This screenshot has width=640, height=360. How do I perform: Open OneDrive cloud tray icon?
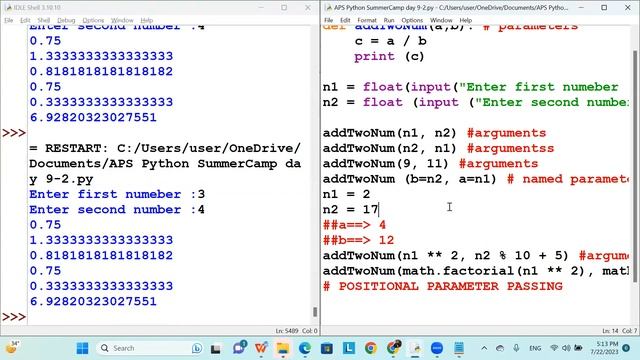[x=500, y=348]
